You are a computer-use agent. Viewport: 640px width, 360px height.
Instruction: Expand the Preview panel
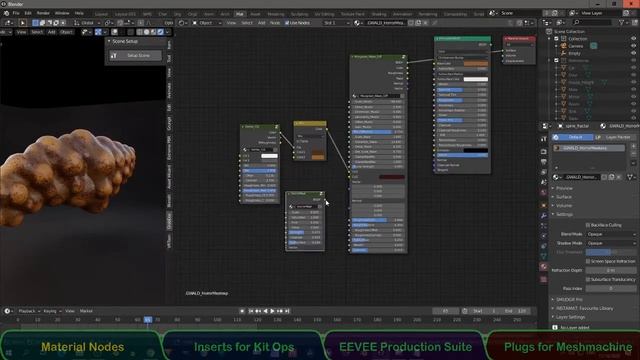coord(563,188)
